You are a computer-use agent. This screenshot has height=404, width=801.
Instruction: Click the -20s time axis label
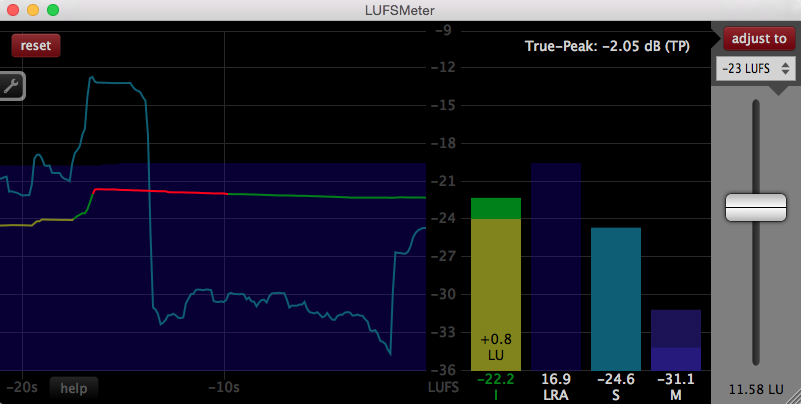tap(21, 388)
